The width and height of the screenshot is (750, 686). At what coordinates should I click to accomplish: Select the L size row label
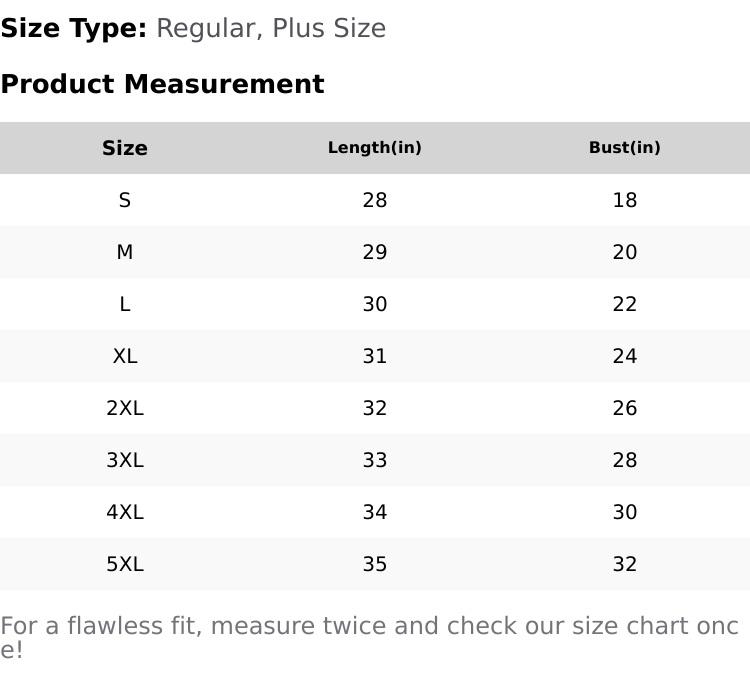pos(125,304)
